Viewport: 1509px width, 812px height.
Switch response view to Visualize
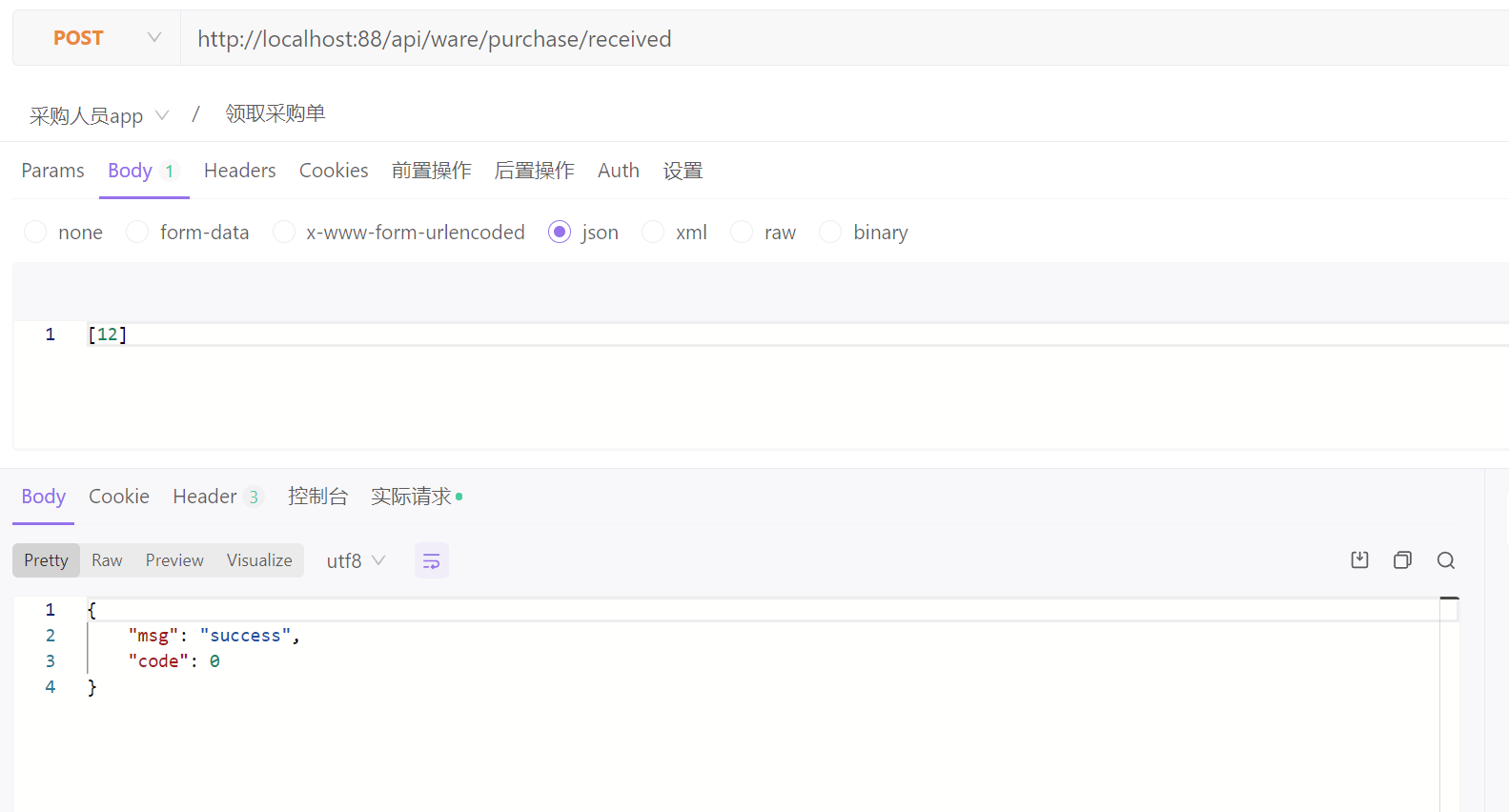(x=259, y=560)
